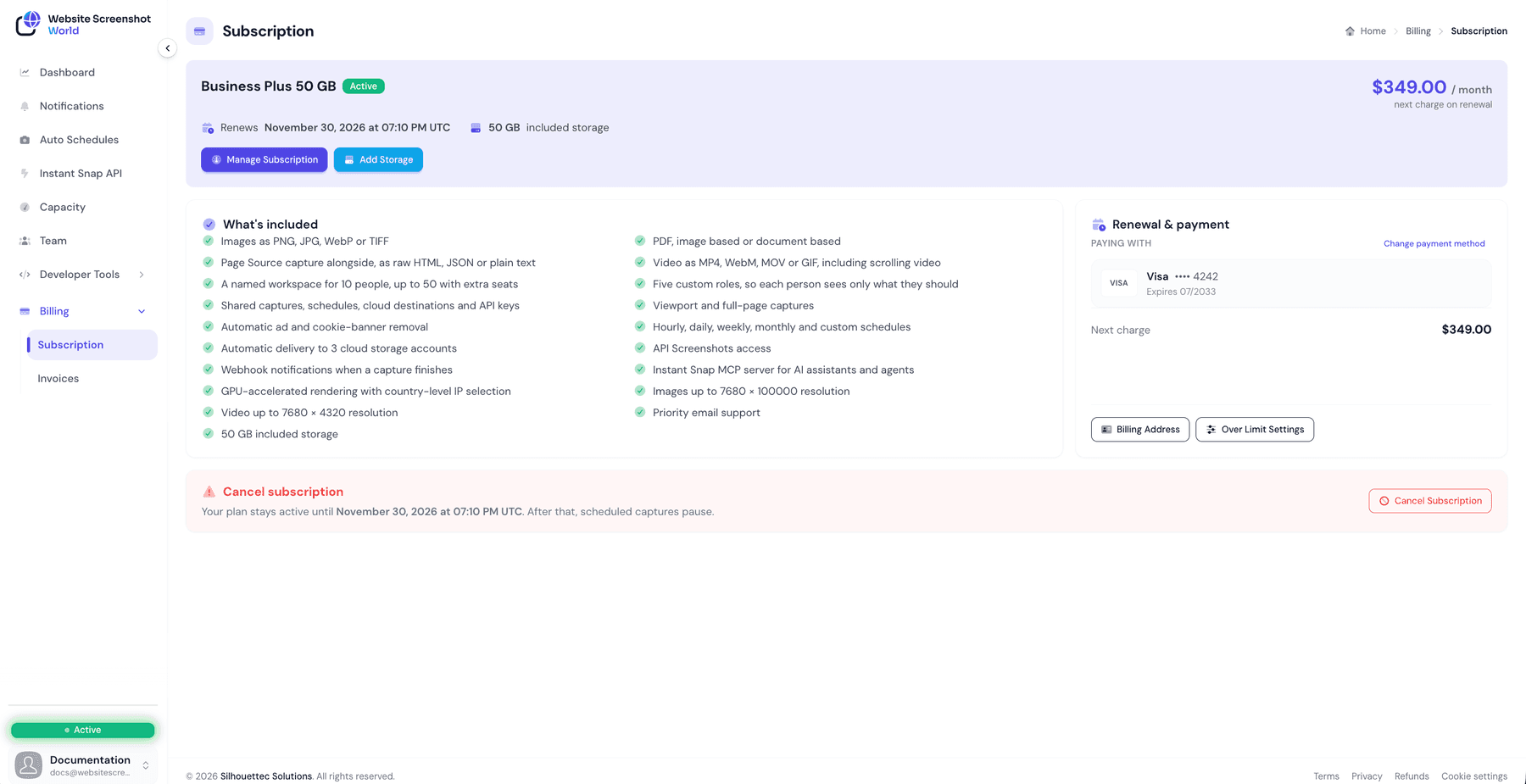Open the Dashboard menu item
This screenshot has height=784, width=1526.
[83, 72]
